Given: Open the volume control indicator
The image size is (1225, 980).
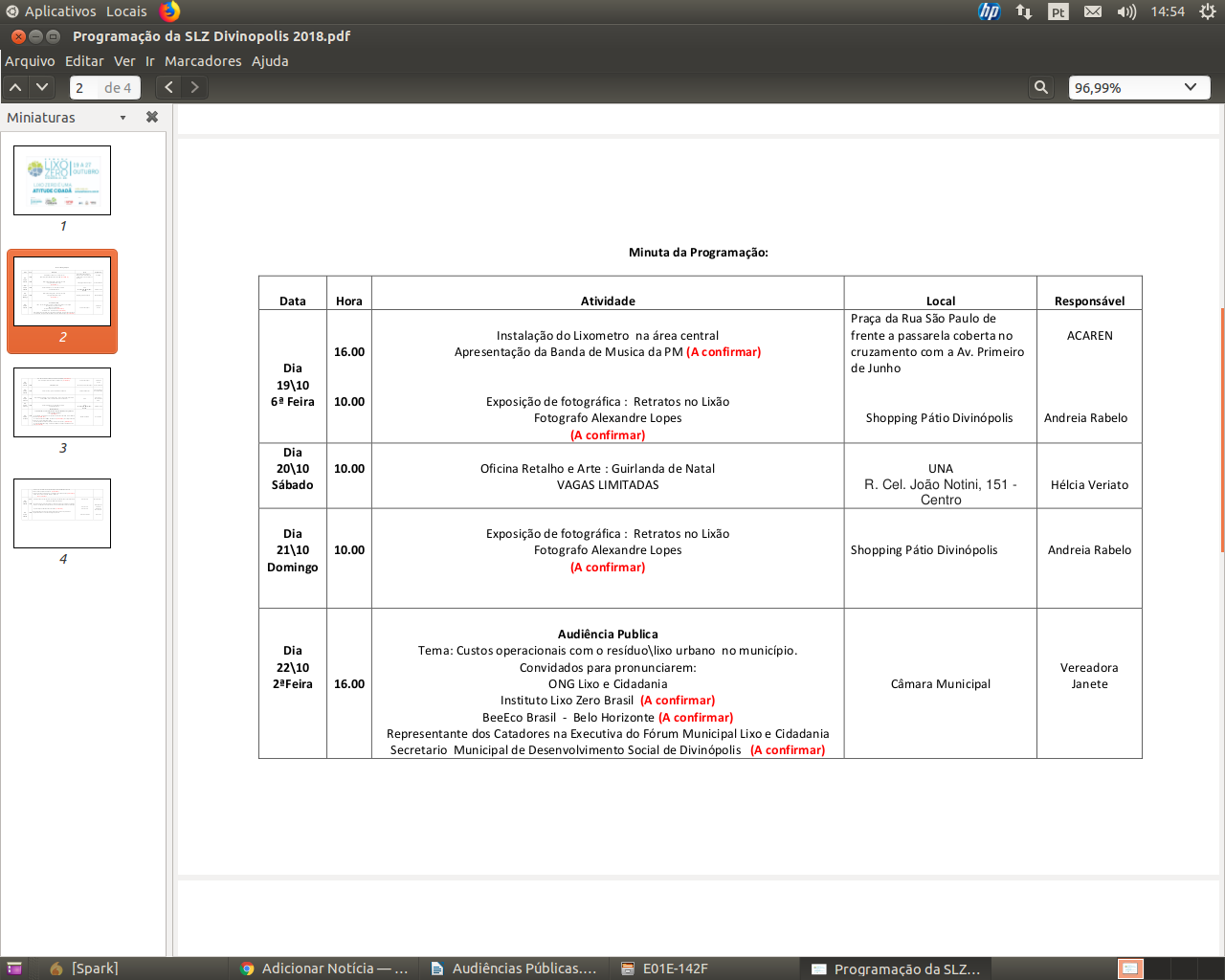Looking at the screenshot, I should pyautogui.click(x=1126, y=11).
